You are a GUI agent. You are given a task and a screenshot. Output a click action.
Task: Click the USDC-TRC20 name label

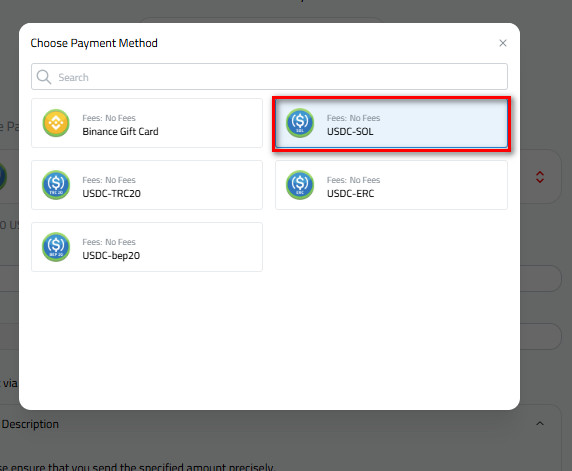click(x=111, y=193)
